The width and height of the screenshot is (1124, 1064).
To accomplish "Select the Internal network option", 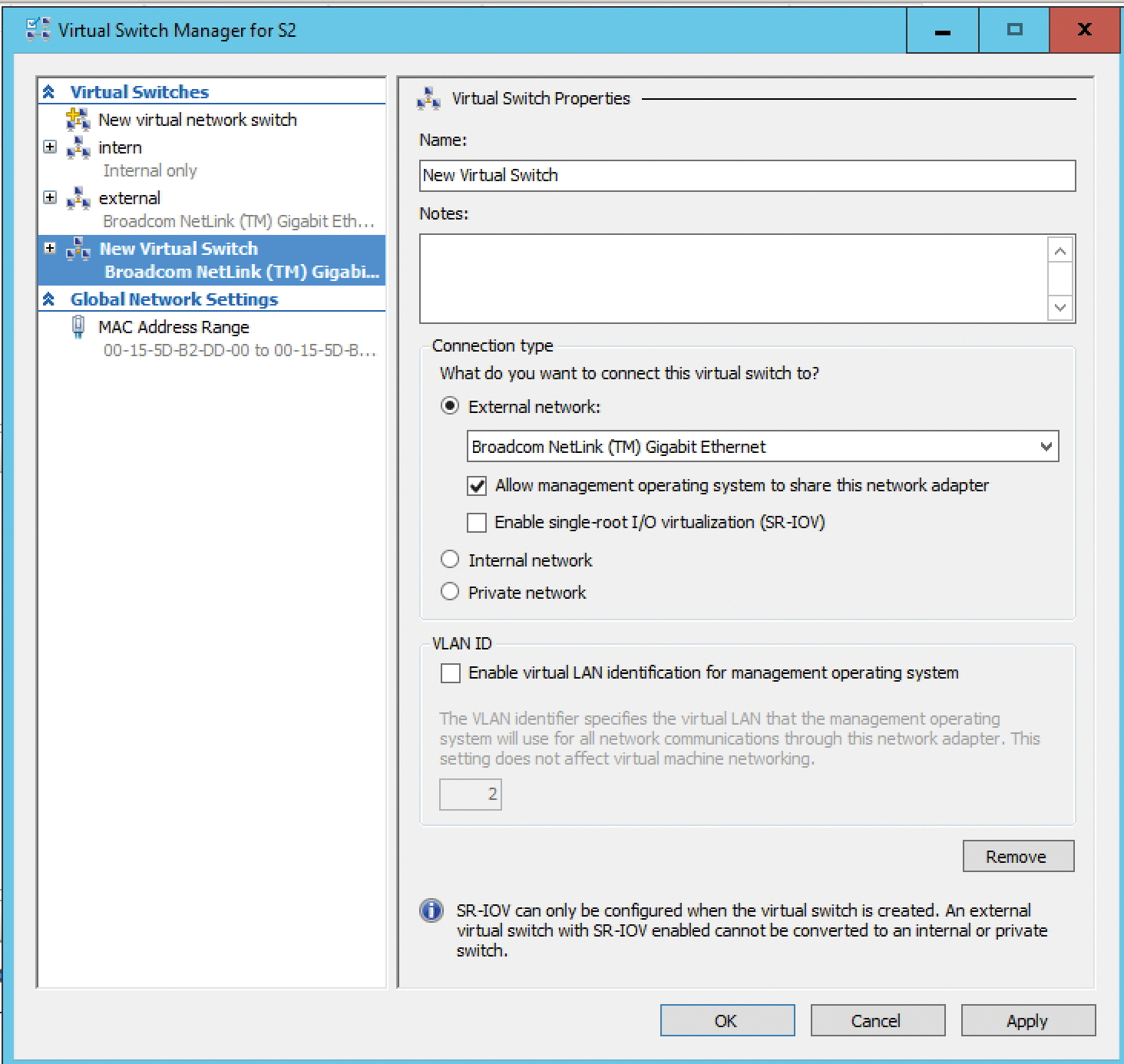I will 450,560.
